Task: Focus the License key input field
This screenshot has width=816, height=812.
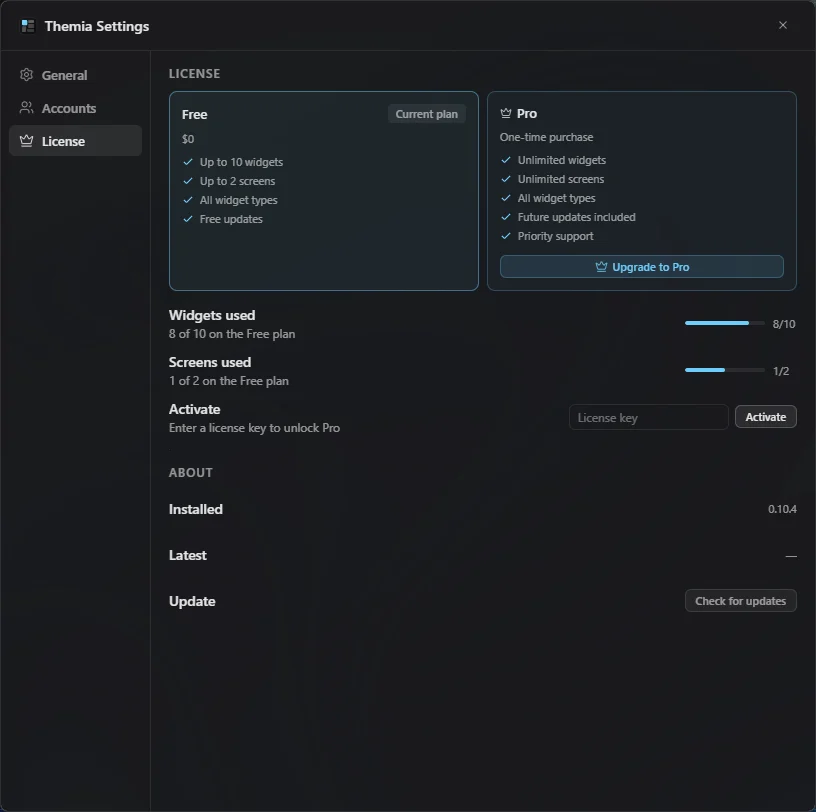Action: pyautogui.click(x=648, y=417)
